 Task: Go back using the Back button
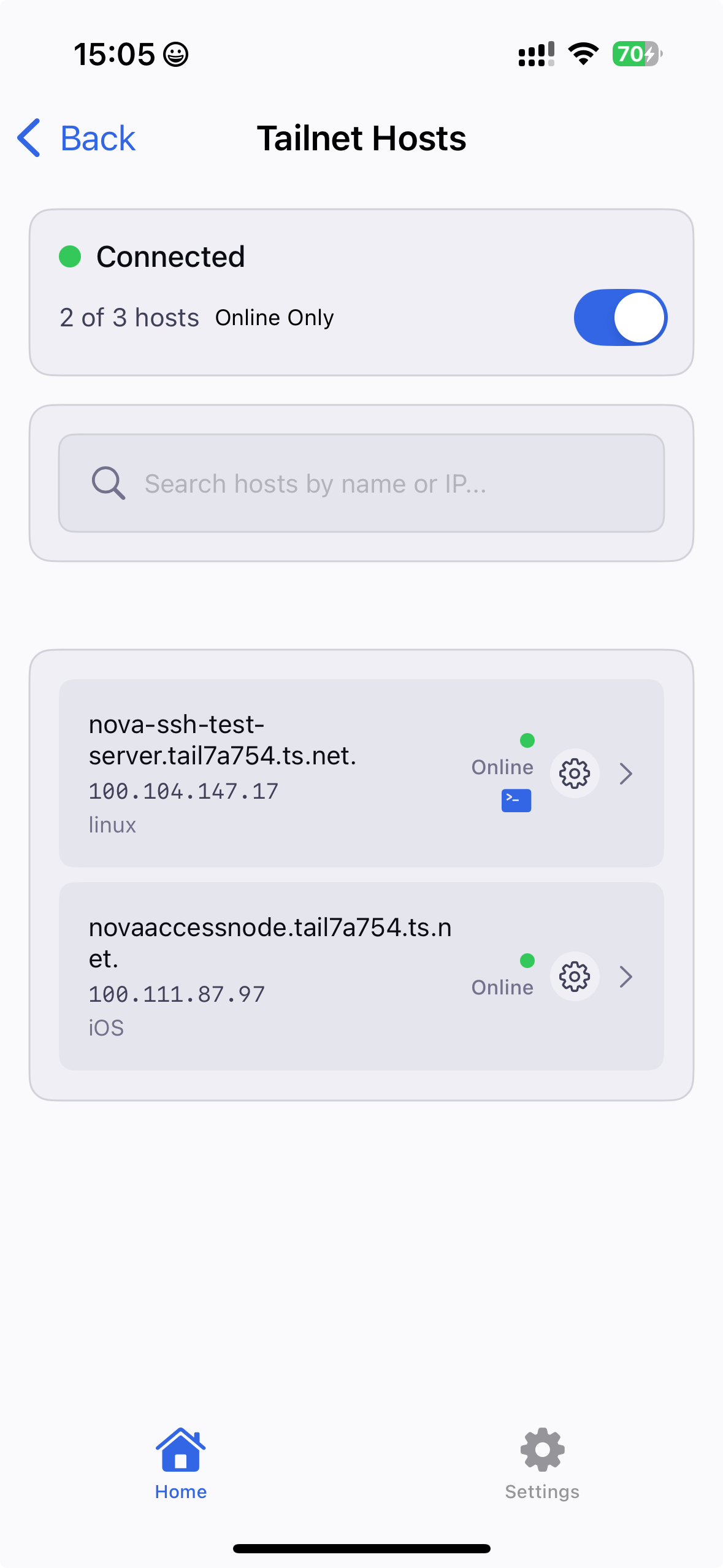click(76, 138)
